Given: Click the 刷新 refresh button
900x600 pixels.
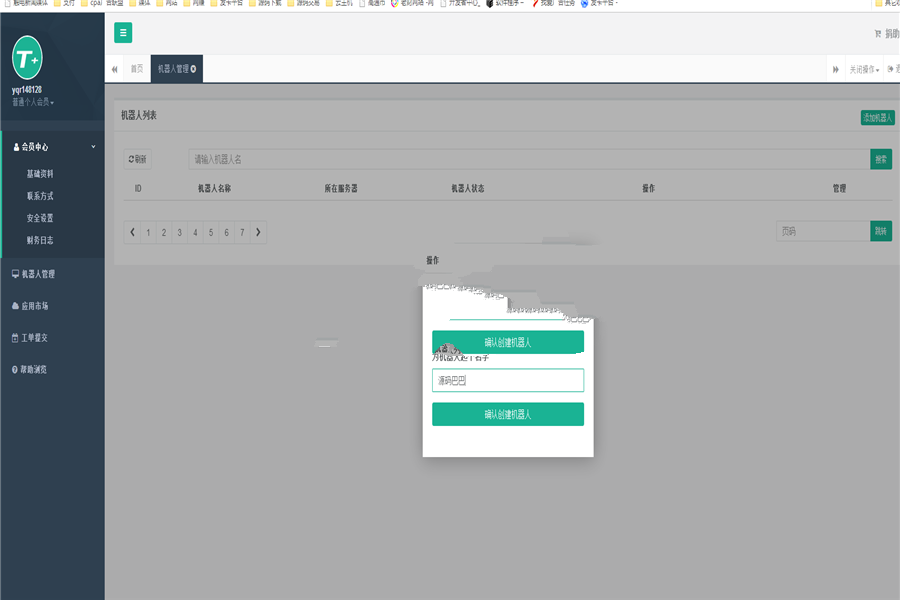Looking at the screenshot, I should pyautogui.click(x=137, y=159).
